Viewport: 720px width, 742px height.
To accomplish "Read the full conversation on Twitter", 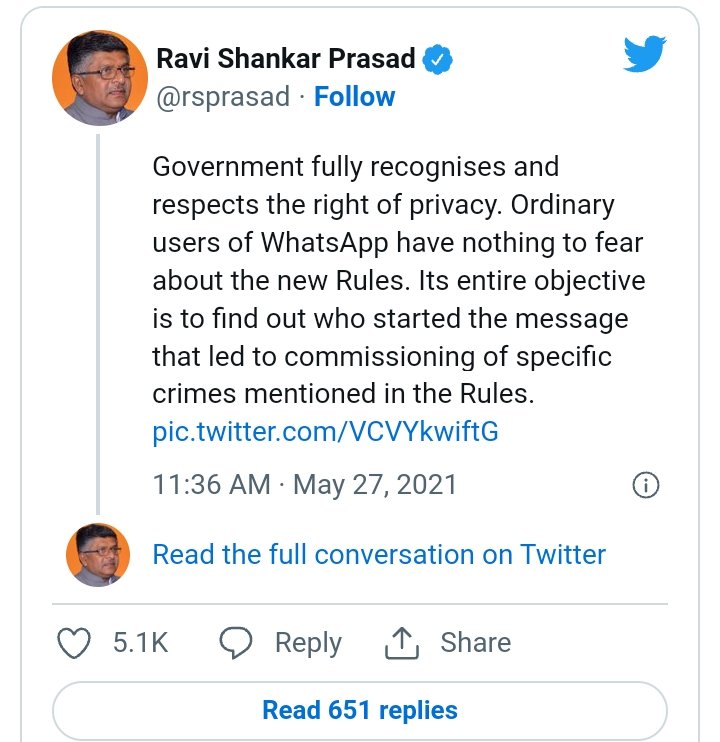I will pos(379,554).
